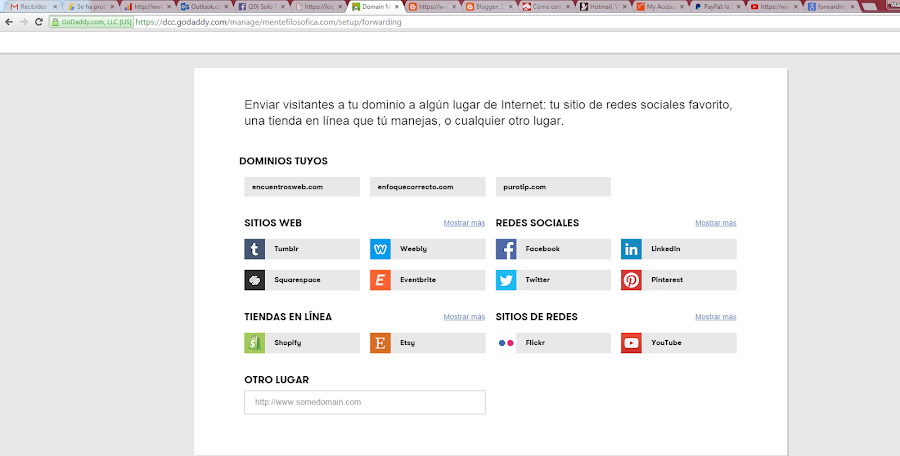Choose the Pinterest icon
Screen dimensions: 900x456
(631, 280)
